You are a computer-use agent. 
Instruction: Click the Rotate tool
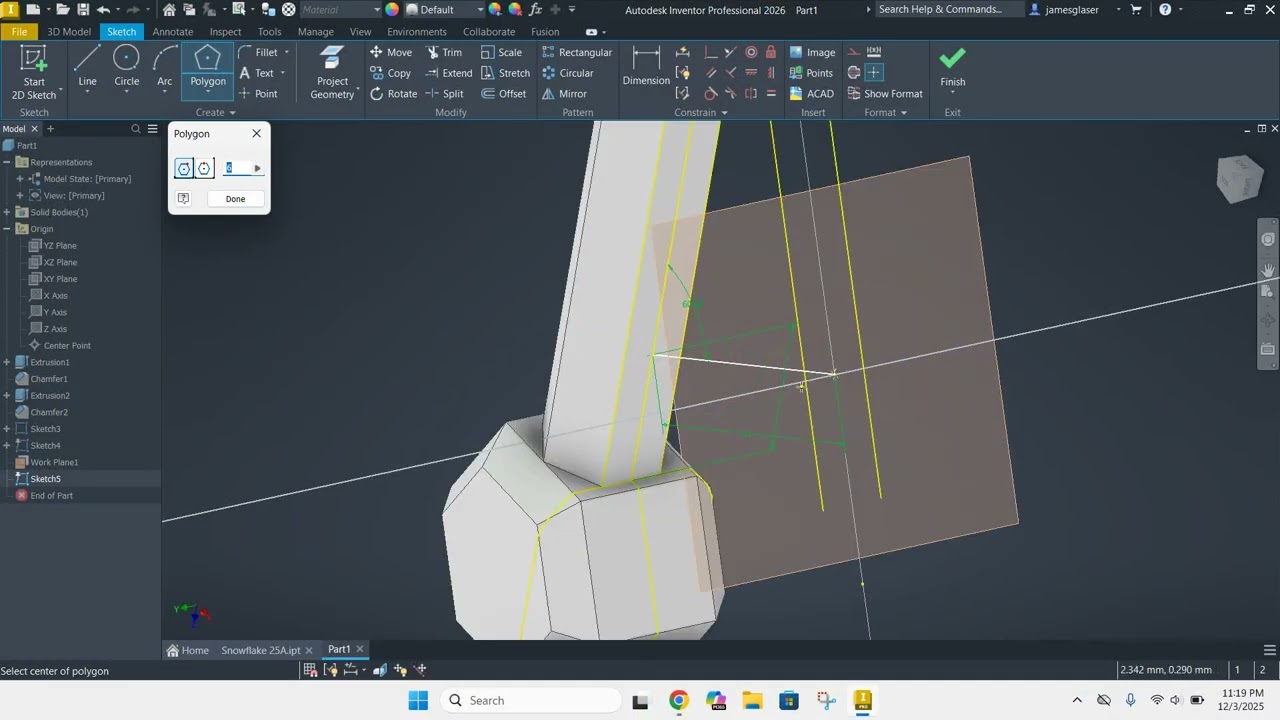click(393, 94)
